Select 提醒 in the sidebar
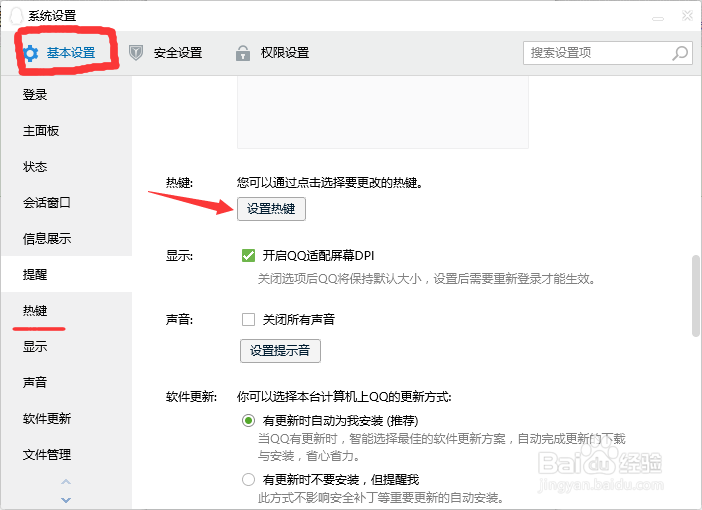 coord(66,274)
